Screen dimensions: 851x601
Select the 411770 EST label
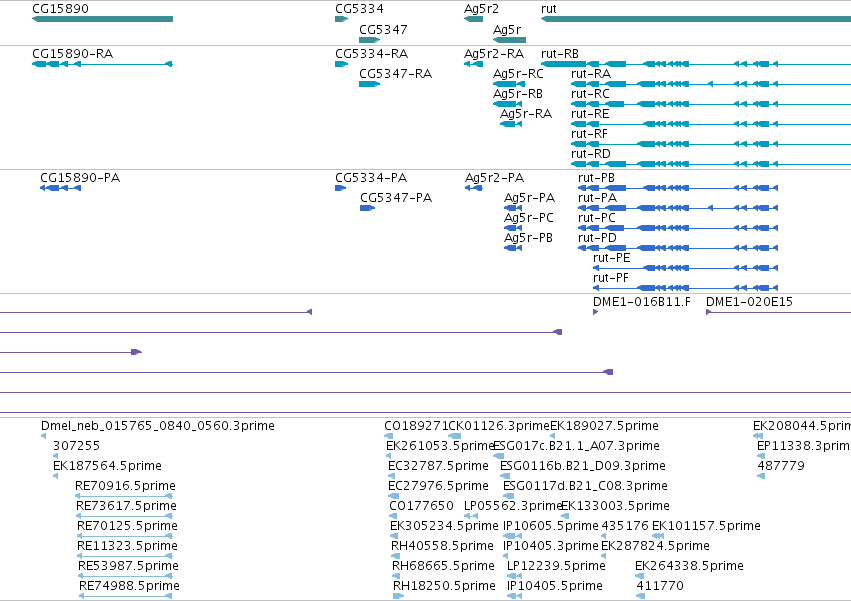pyautogui.click(x=660, y=587)
